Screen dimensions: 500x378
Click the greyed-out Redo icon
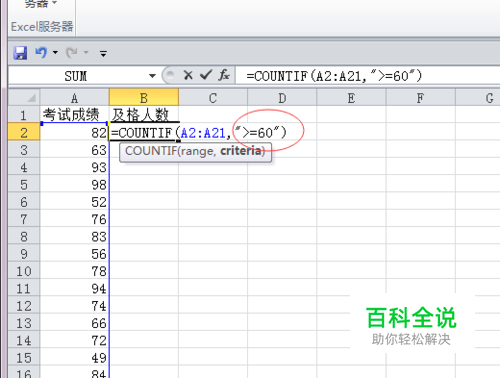pos(72,52)
